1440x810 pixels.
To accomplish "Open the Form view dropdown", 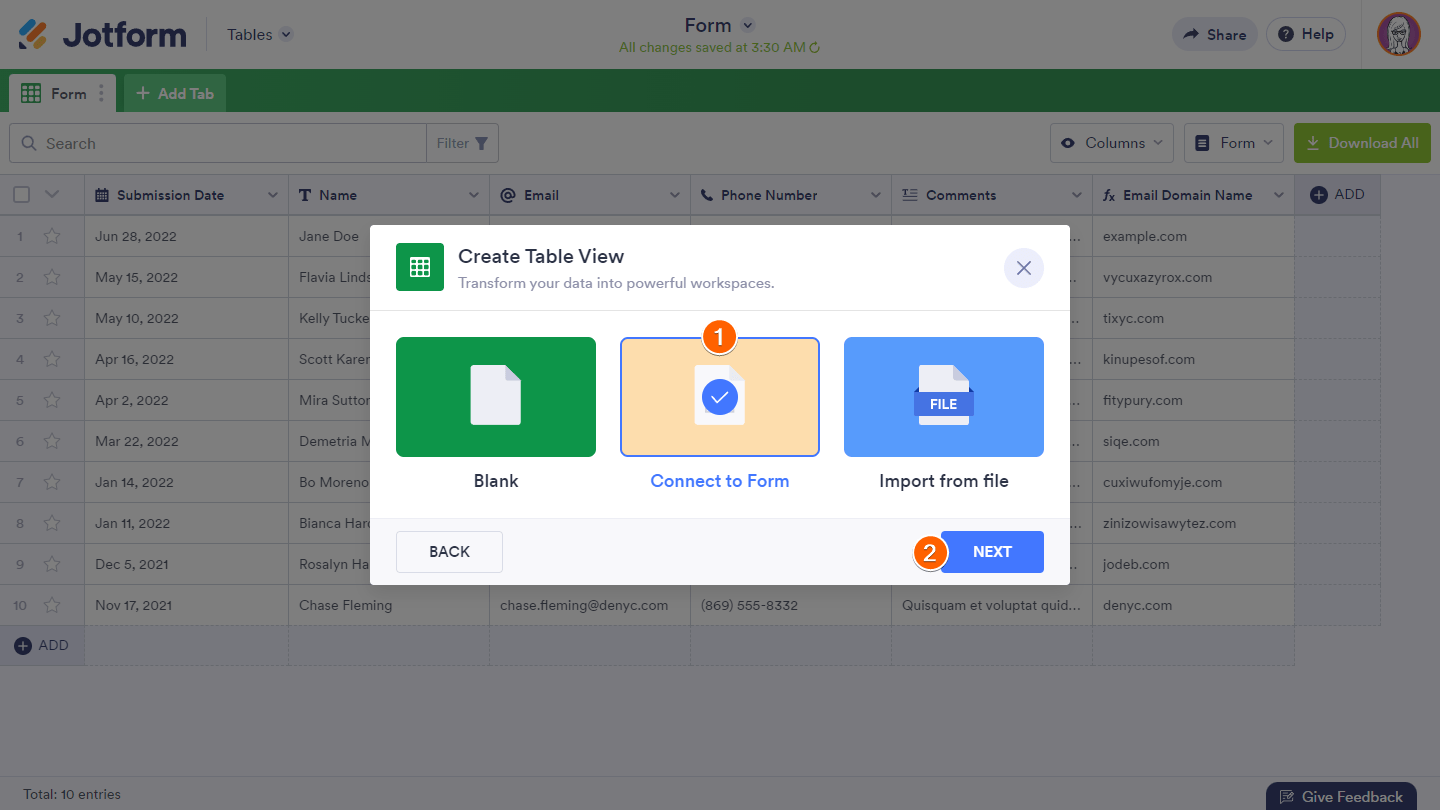I will [x=1234, y=143].
